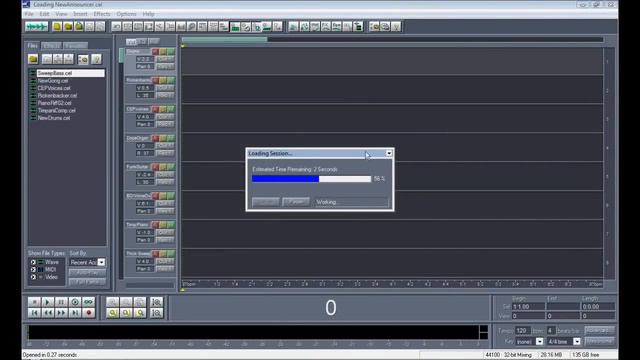
Task: Click the Advanced tempo button
Action: point(599,330)
